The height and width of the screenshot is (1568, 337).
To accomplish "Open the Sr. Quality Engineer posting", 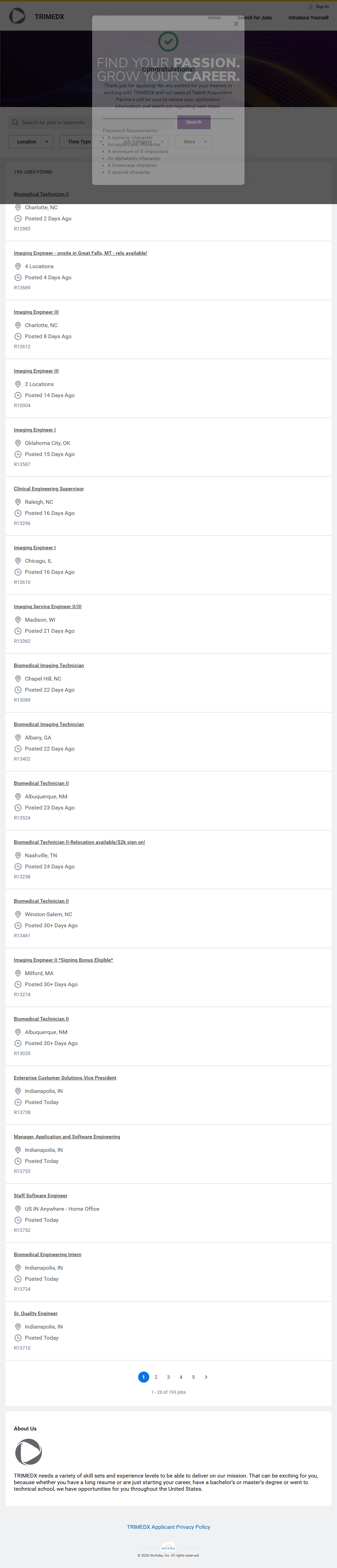I will coord(36,1314).
